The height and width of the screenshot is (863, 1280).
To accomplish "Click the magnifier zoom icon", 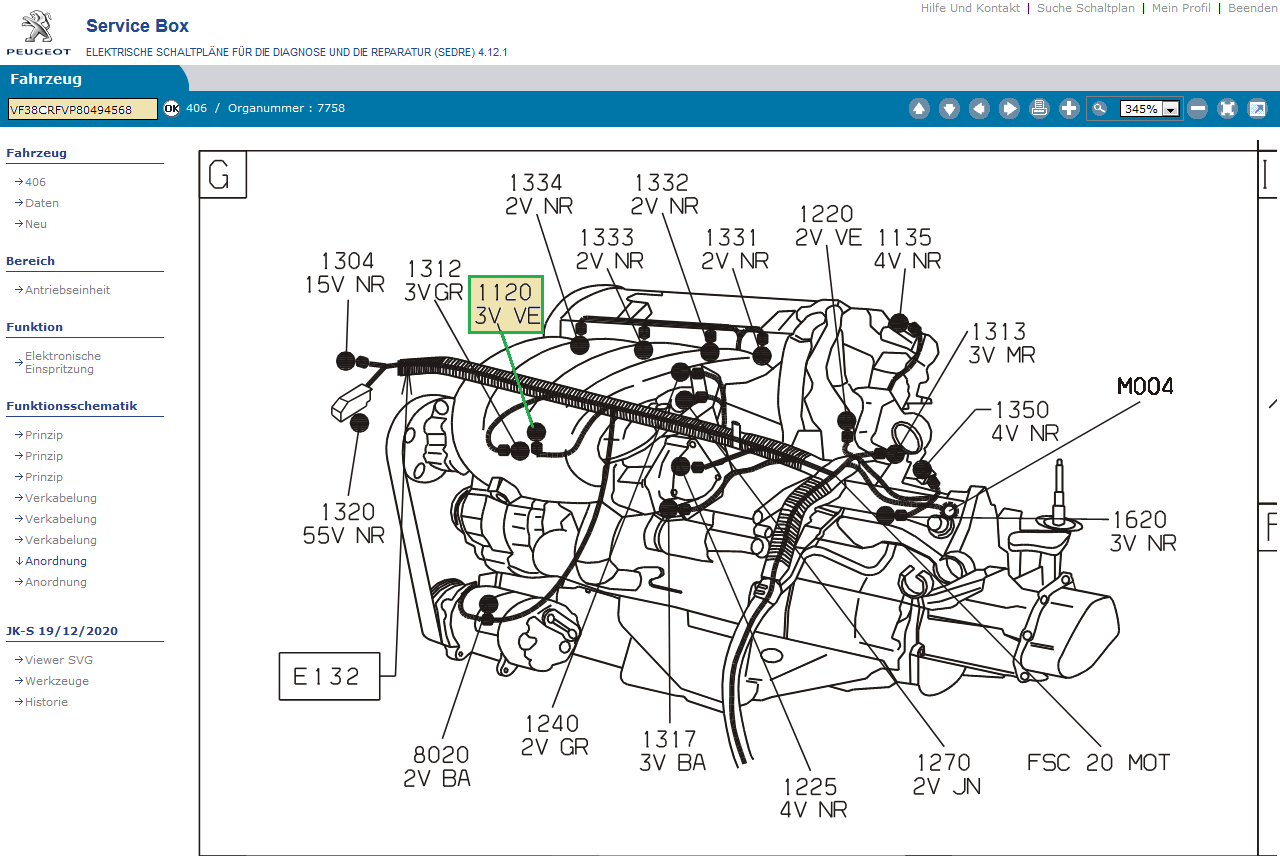I will tap(1100, 109).
